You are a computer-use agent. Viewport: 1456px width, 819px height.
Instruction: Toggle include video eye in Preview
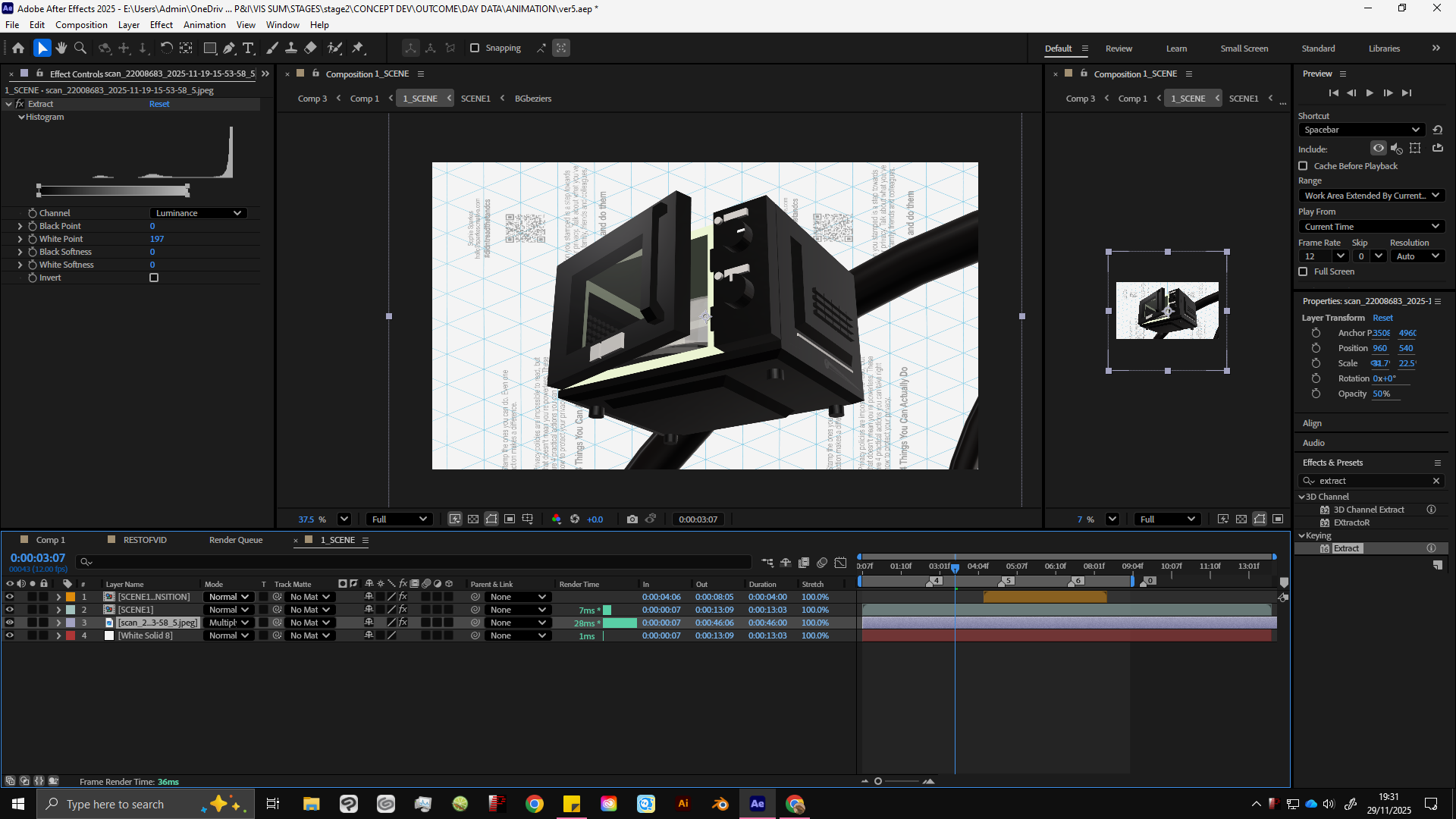pyautogui.click(x=1379, y=149)
